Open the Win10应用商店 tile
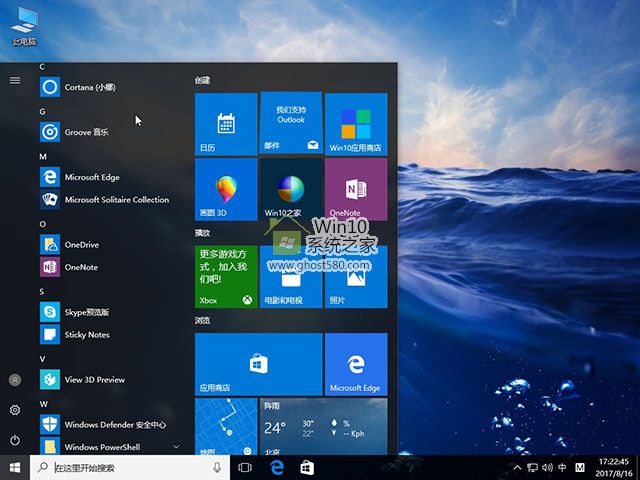Screen dimensions: 640x480 point(356,124)
